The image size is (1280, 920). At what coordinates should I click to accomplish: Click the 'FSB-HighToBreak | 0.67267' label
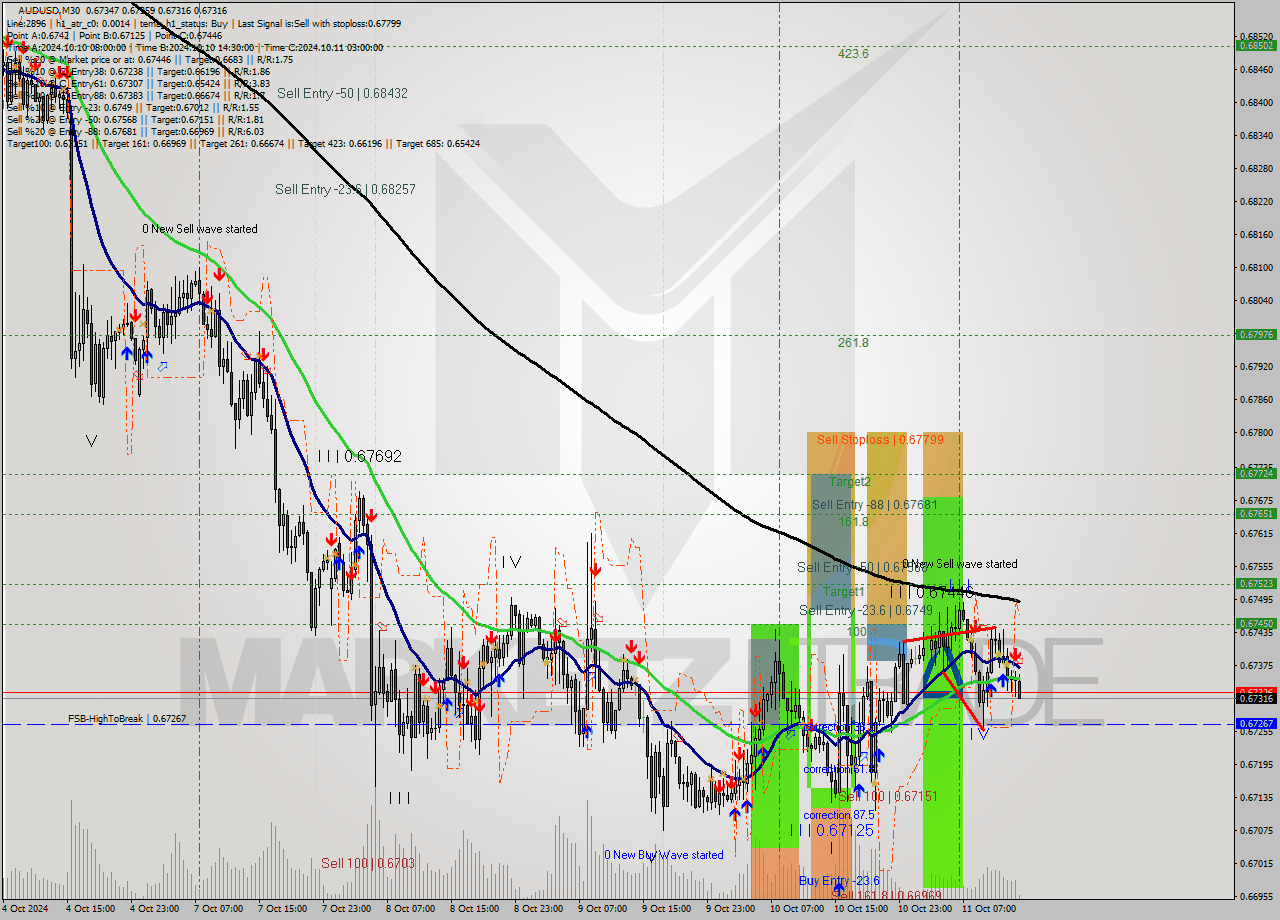pyautogui.click(x=127, y=718)
